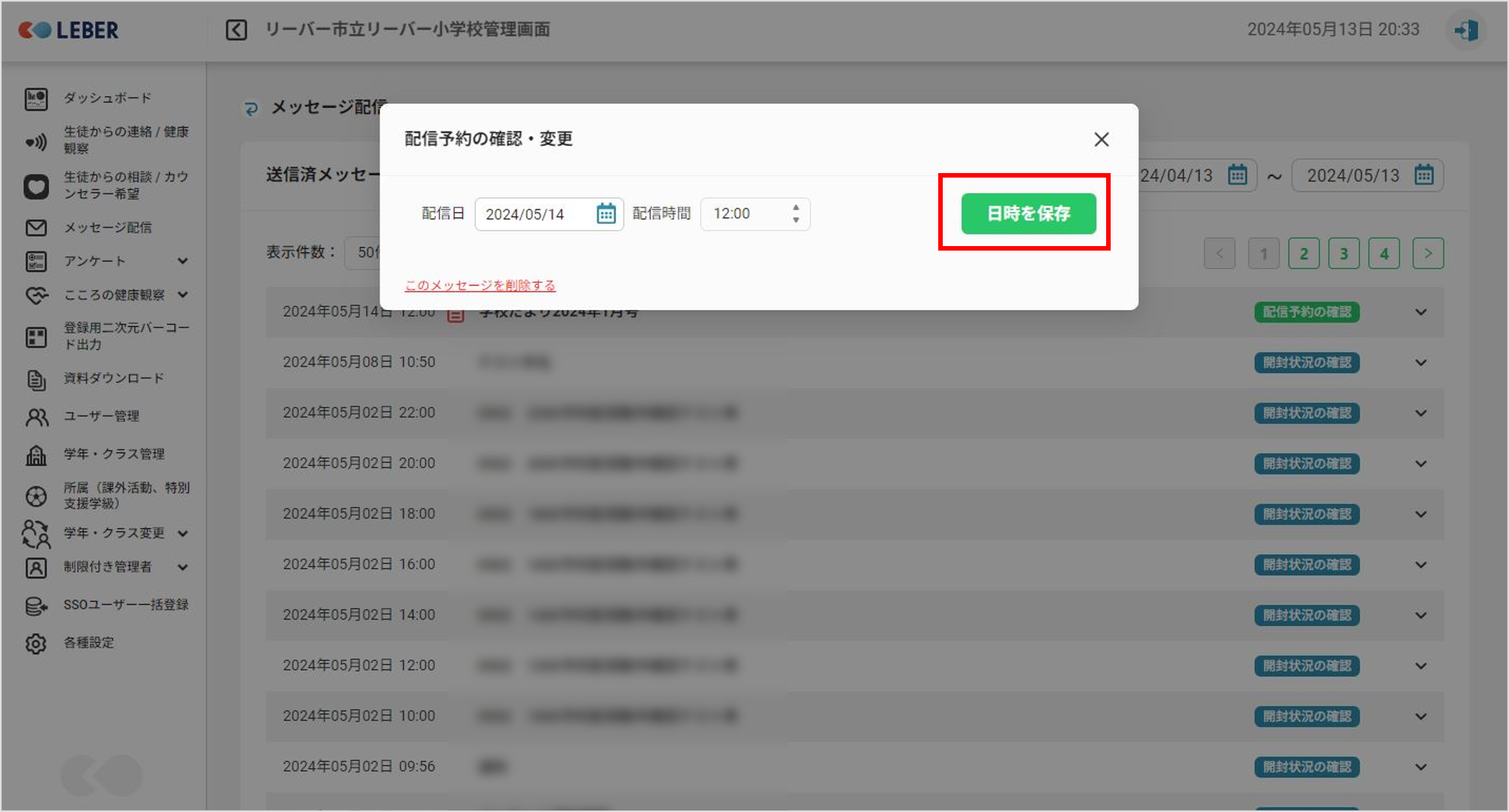1509x812 pixels.
Task: Expand the アンケート sidebar submenu
Action: point(182,261)
